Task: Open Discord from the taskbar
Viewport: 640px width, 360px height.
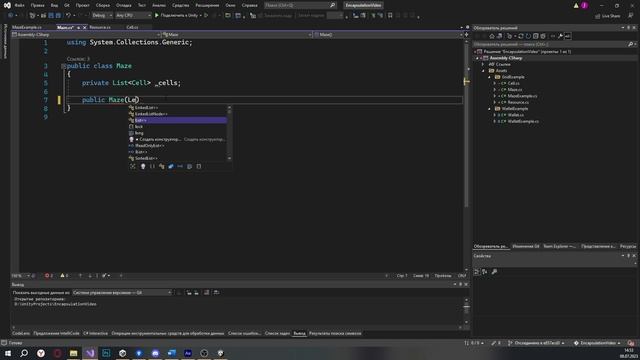Action: [x=155, y=353]
